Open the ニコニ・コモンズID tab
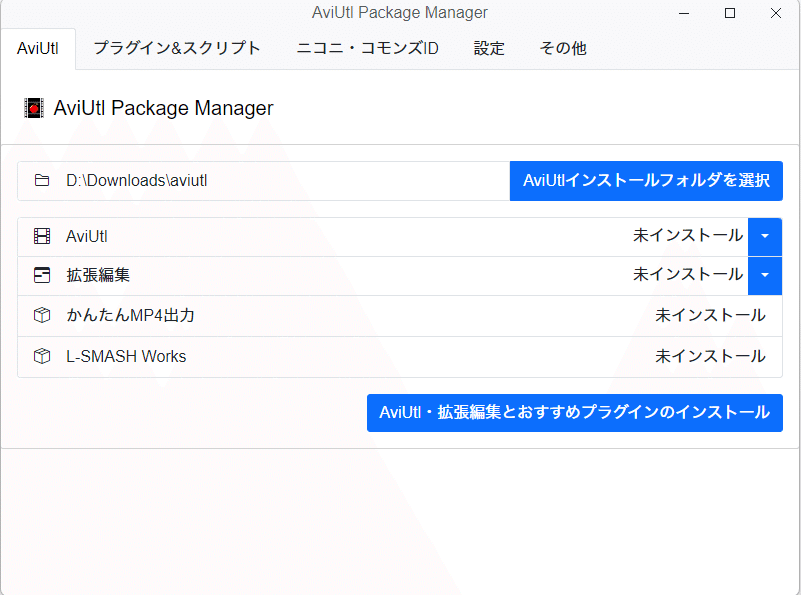Image resolution: width=801 pixels, height=595 pixels. (367, 49)
